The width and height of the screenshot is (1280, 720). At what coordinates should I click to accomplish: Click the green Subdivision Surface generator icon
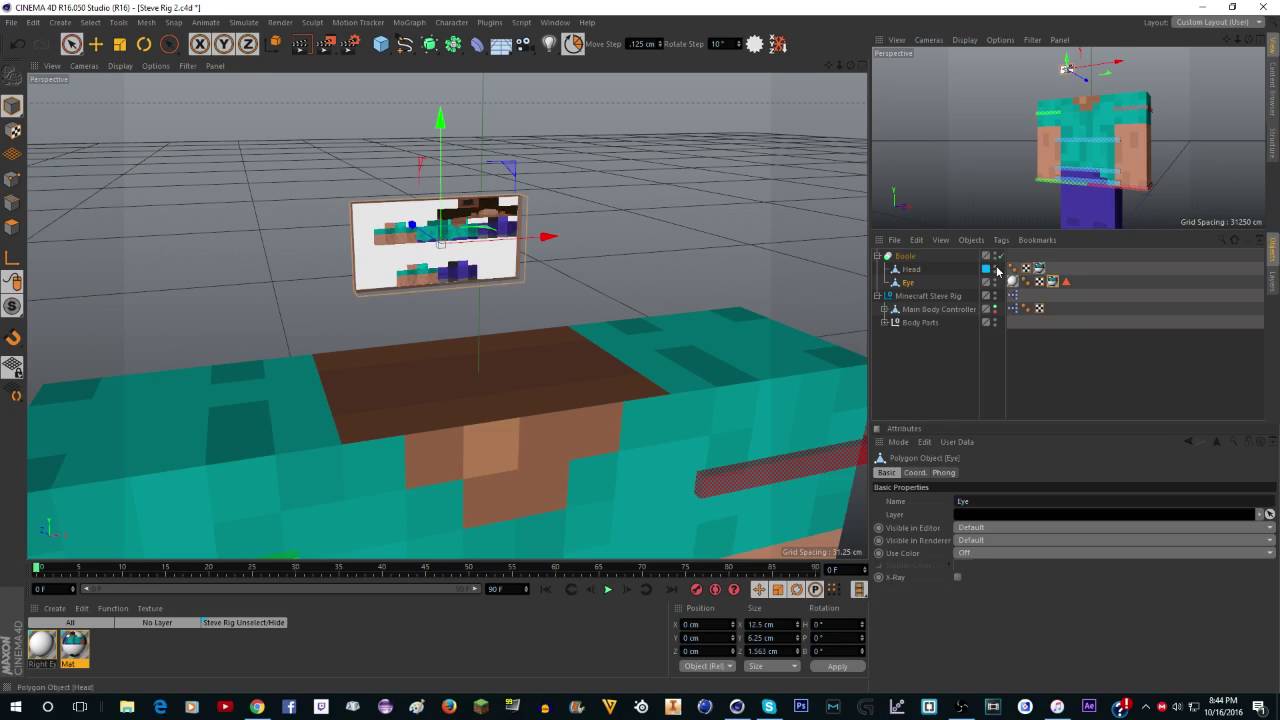(430, 44)
